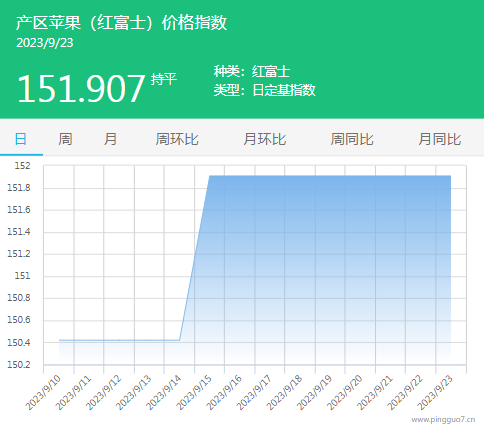The height and width of the screenshot is (428, 484).
Task: Switch to the 周 weekly tab
Action: pyautogui.click(x=65, y=139)
